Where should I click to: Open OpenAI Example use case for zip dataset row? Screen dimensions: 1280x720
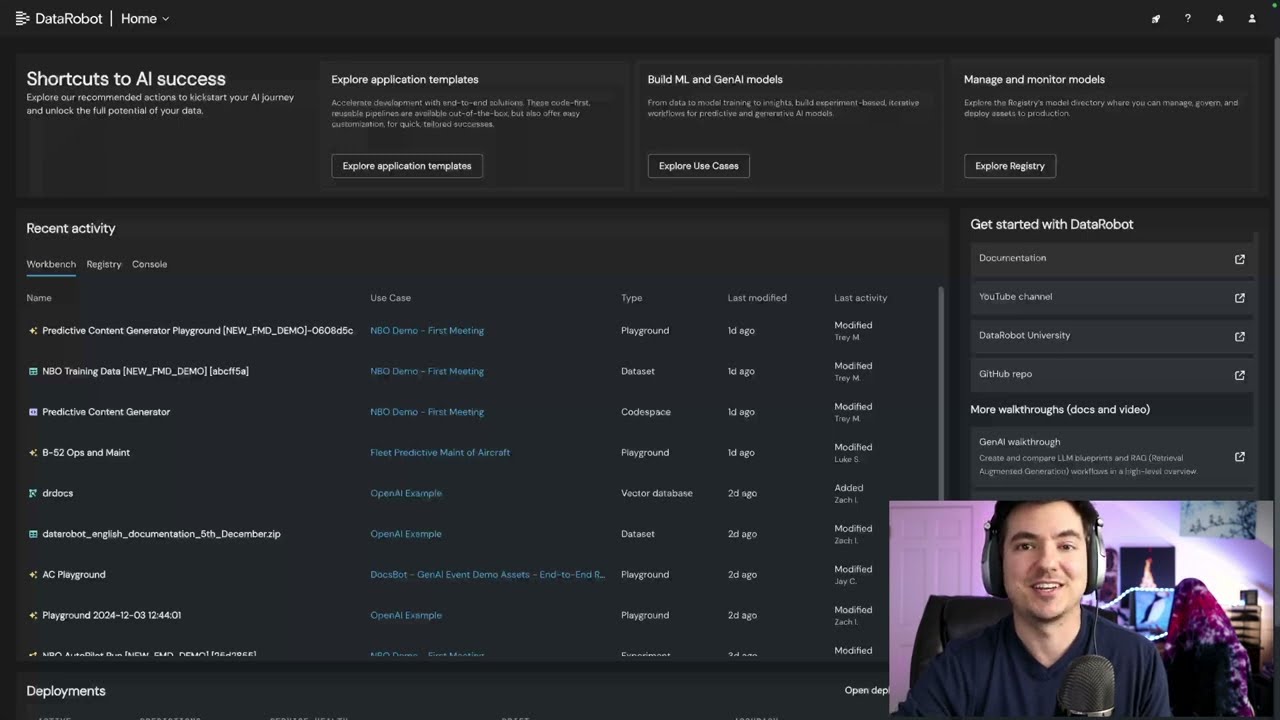tap(406, 534)
